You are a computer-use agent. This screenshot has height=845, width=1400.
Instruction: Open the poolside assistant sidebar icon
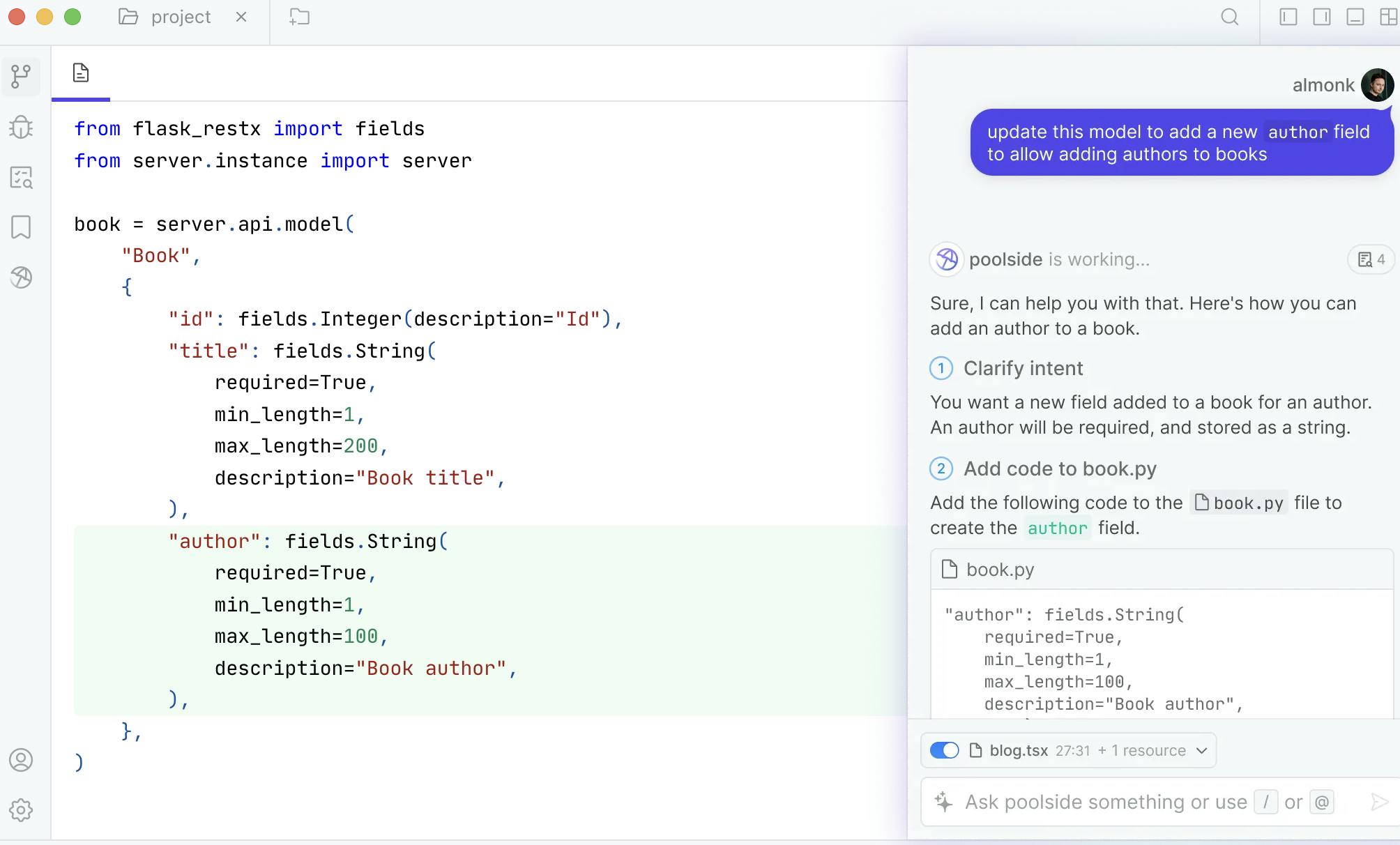point(22,277)
